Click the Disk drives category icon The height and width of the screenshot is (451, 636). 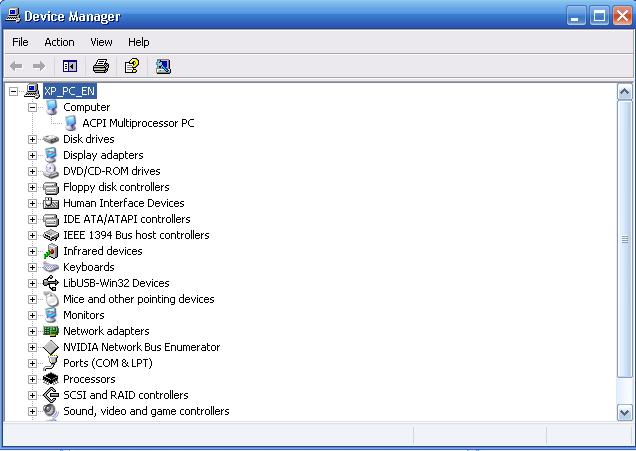pyautogui.click(x=51, y=140)
